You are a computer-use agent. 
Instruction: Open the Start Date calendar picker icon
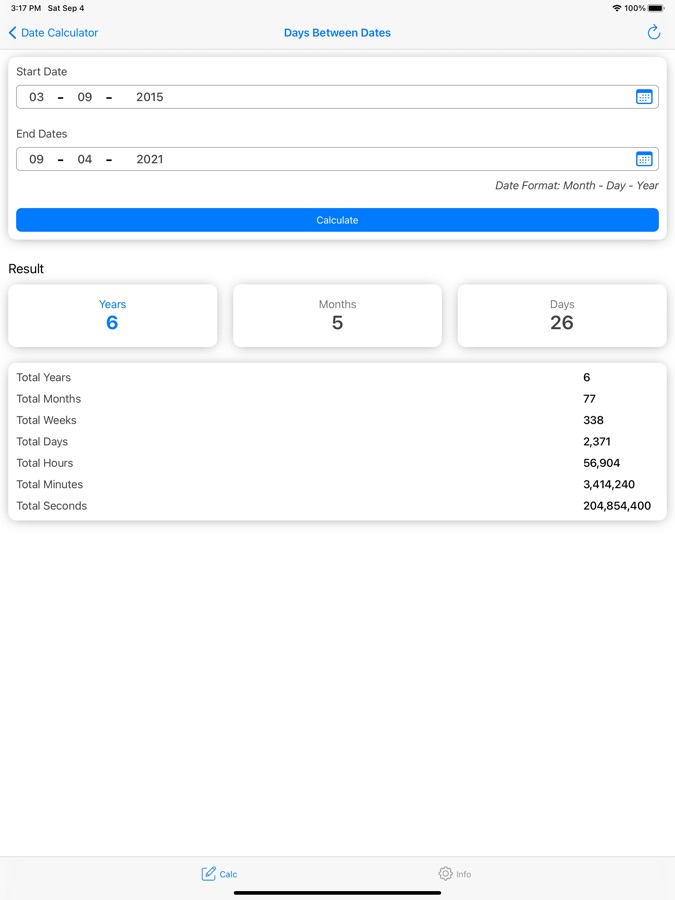pos(644,97)
